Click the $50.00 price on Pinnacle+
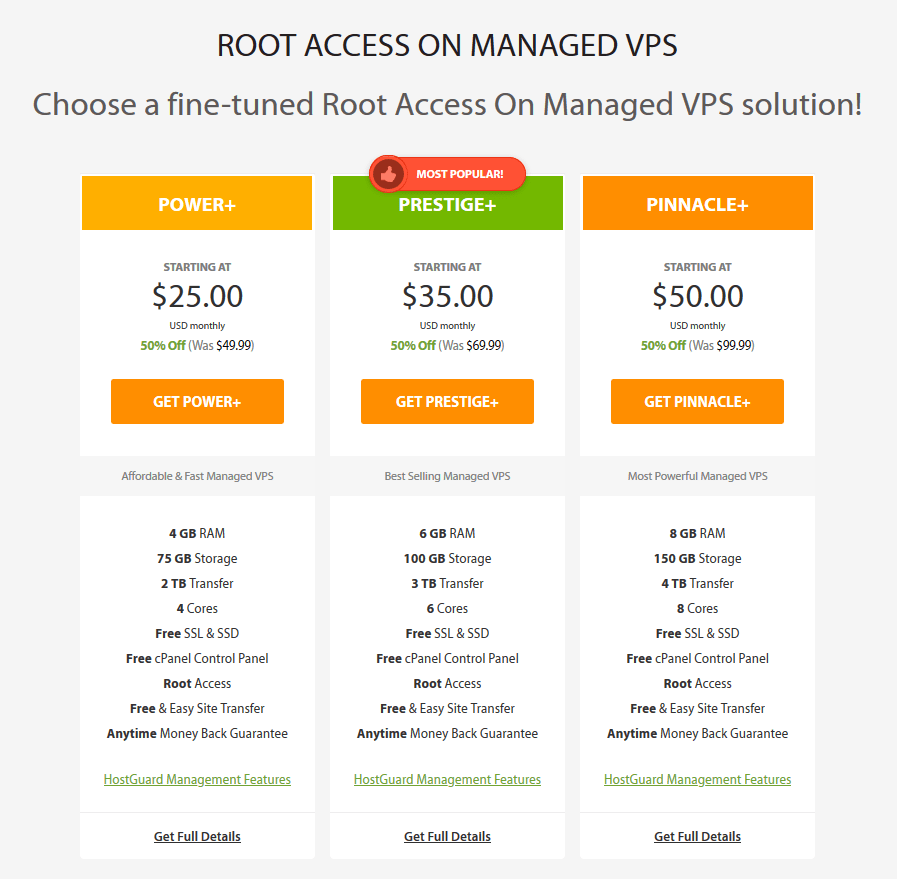 tap(697, 296)
